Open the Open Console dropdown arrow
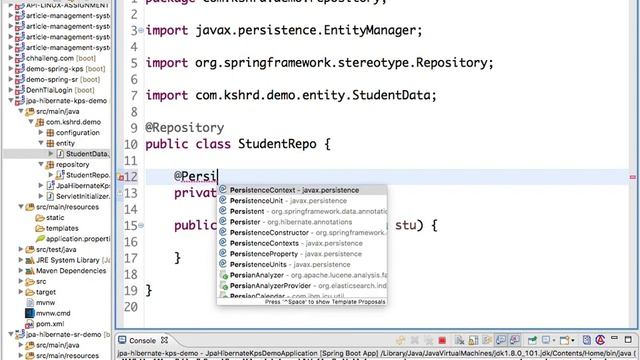 (x=573, y=340)
